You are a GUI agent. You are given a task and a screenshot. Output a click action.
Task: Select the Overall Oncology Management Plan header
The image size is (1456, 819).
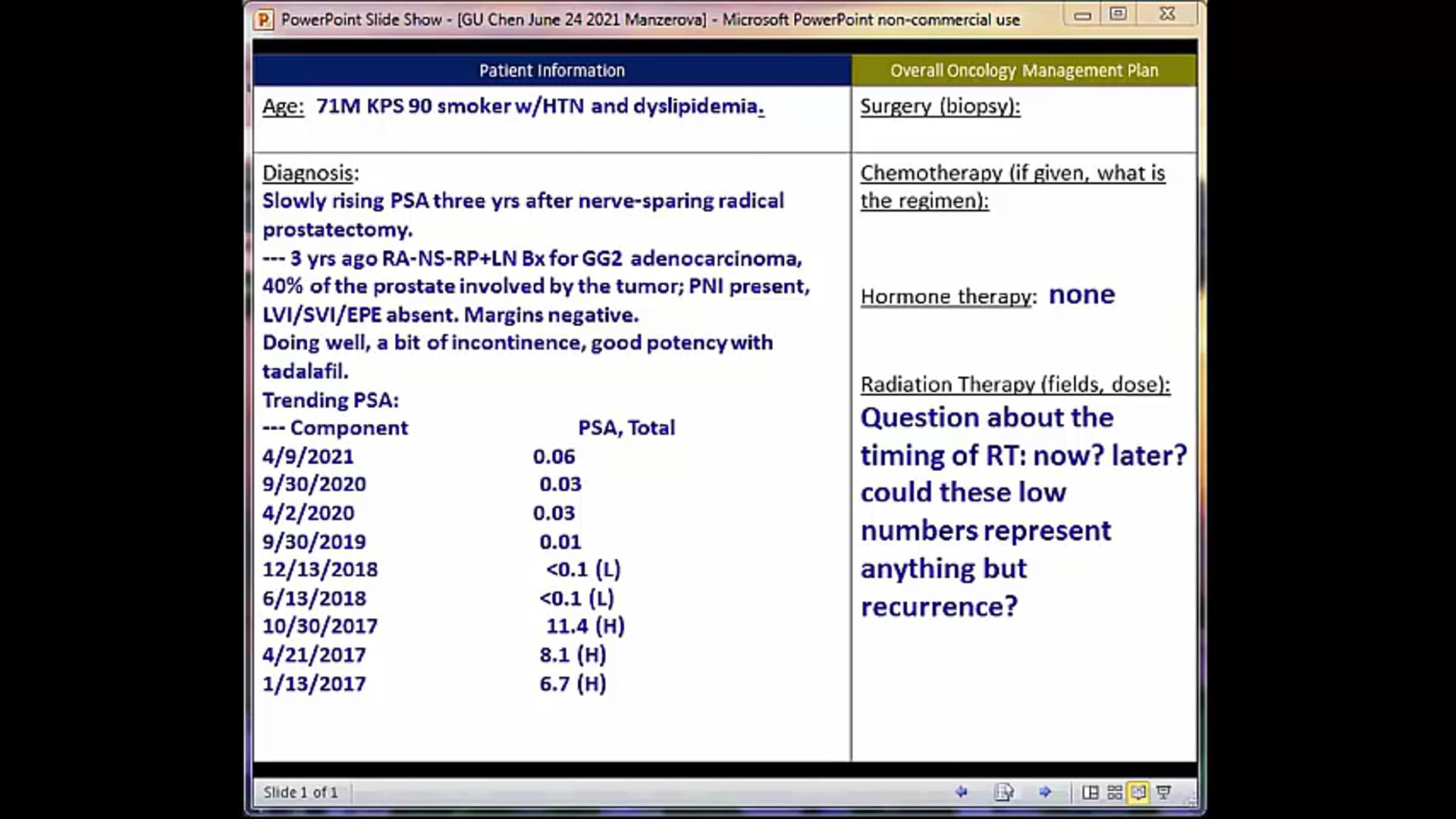click(1024, 70)
